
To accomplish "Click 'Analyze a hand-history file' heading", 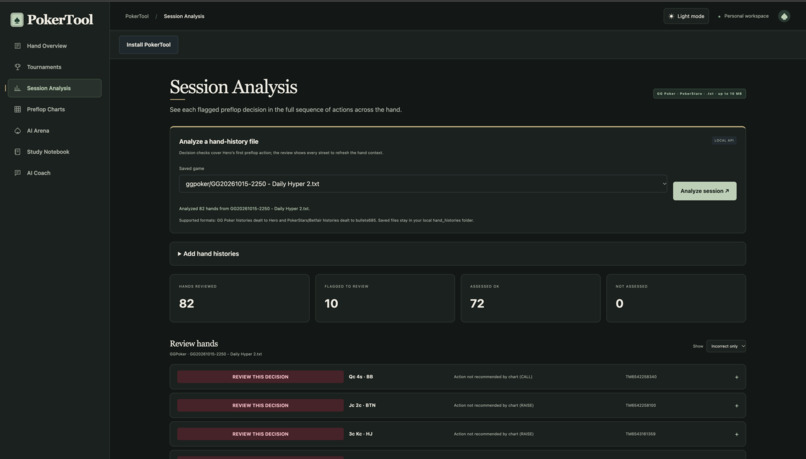I will [218, 141].
